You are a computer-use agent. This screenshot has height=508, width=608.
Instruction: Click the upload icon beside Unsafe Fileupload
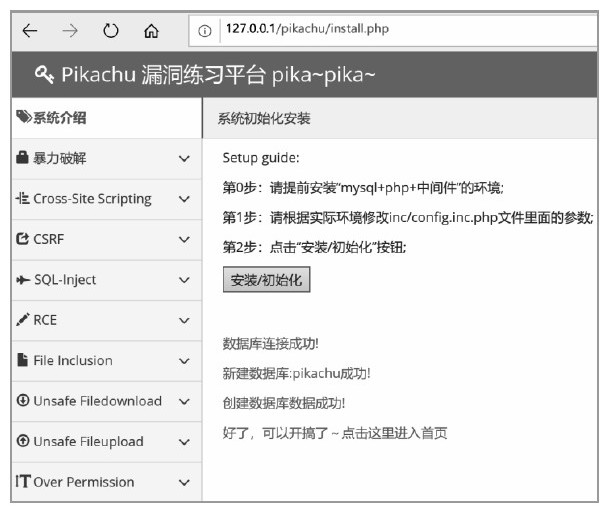(23, 441)
